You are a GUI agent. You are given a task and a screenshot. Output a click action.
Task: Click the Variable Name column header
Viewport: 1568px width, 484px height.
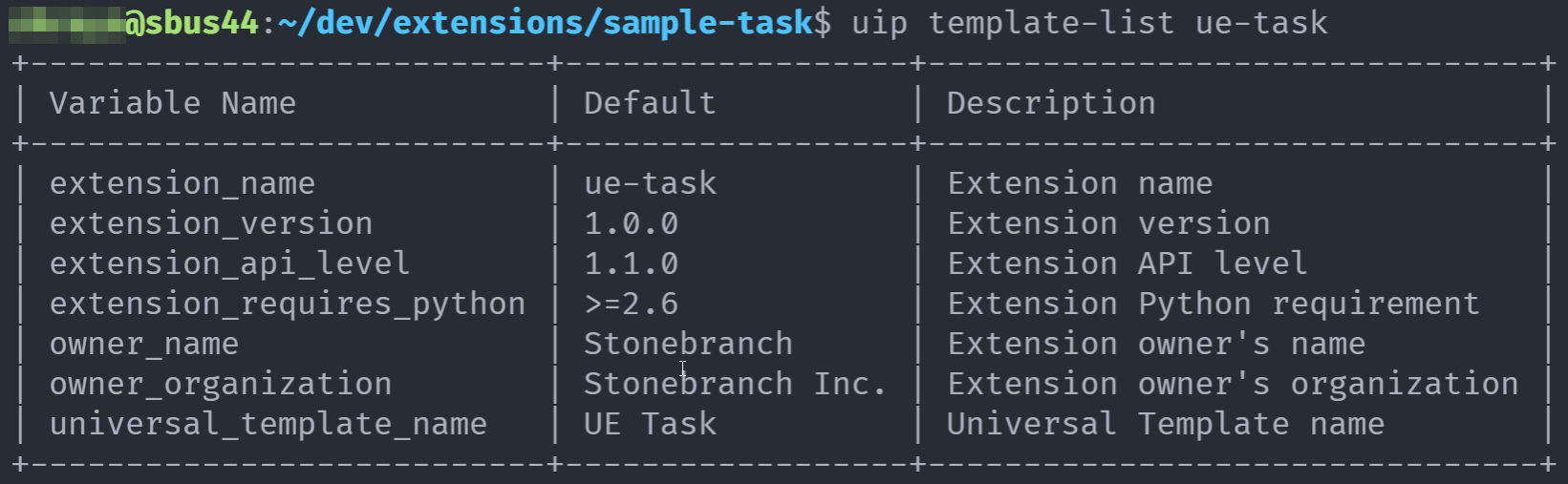[x=172, y=103]
